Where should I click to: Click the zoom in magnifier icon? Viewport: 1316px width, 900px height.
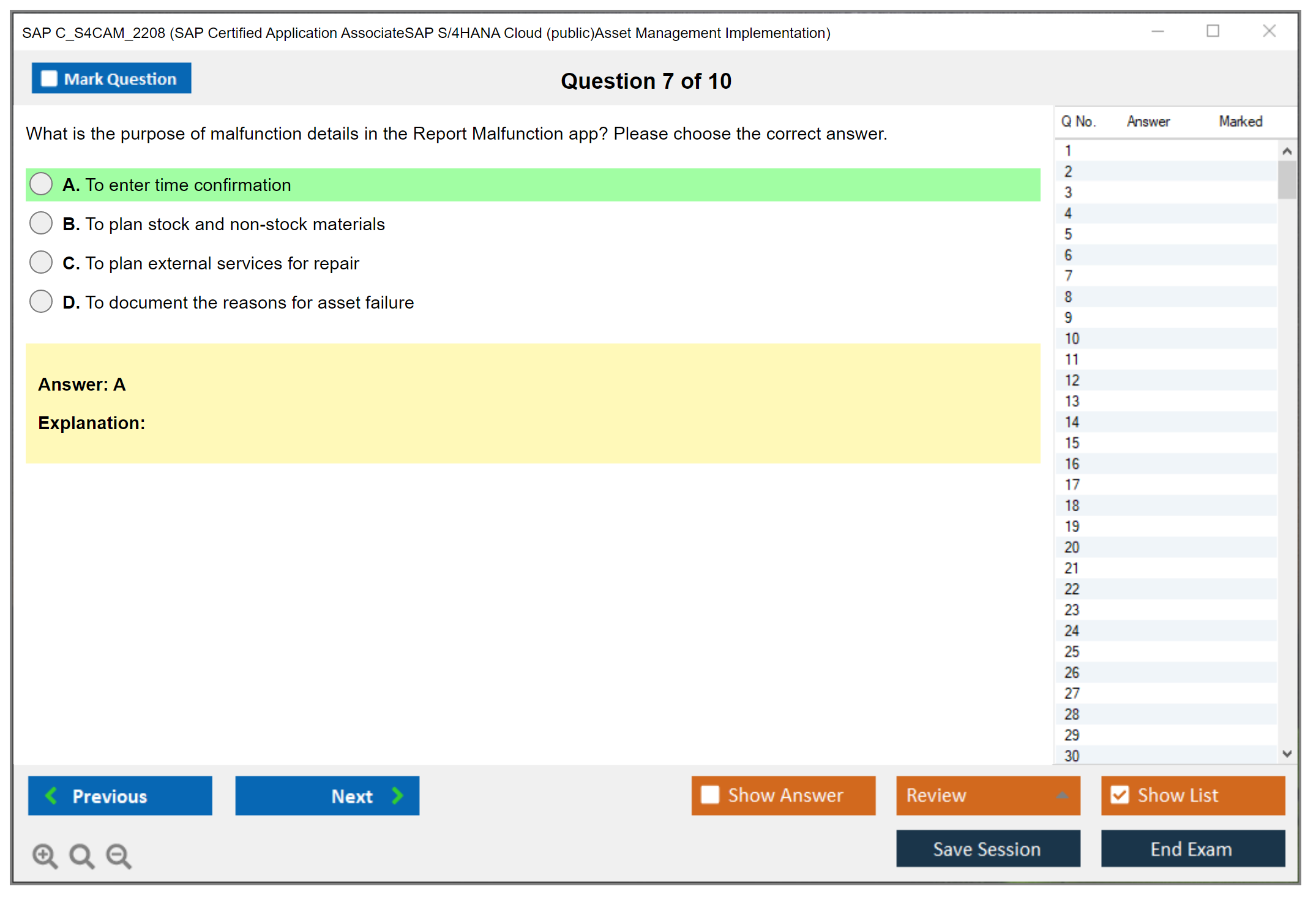pyautogui.click(x=45, y=855)
